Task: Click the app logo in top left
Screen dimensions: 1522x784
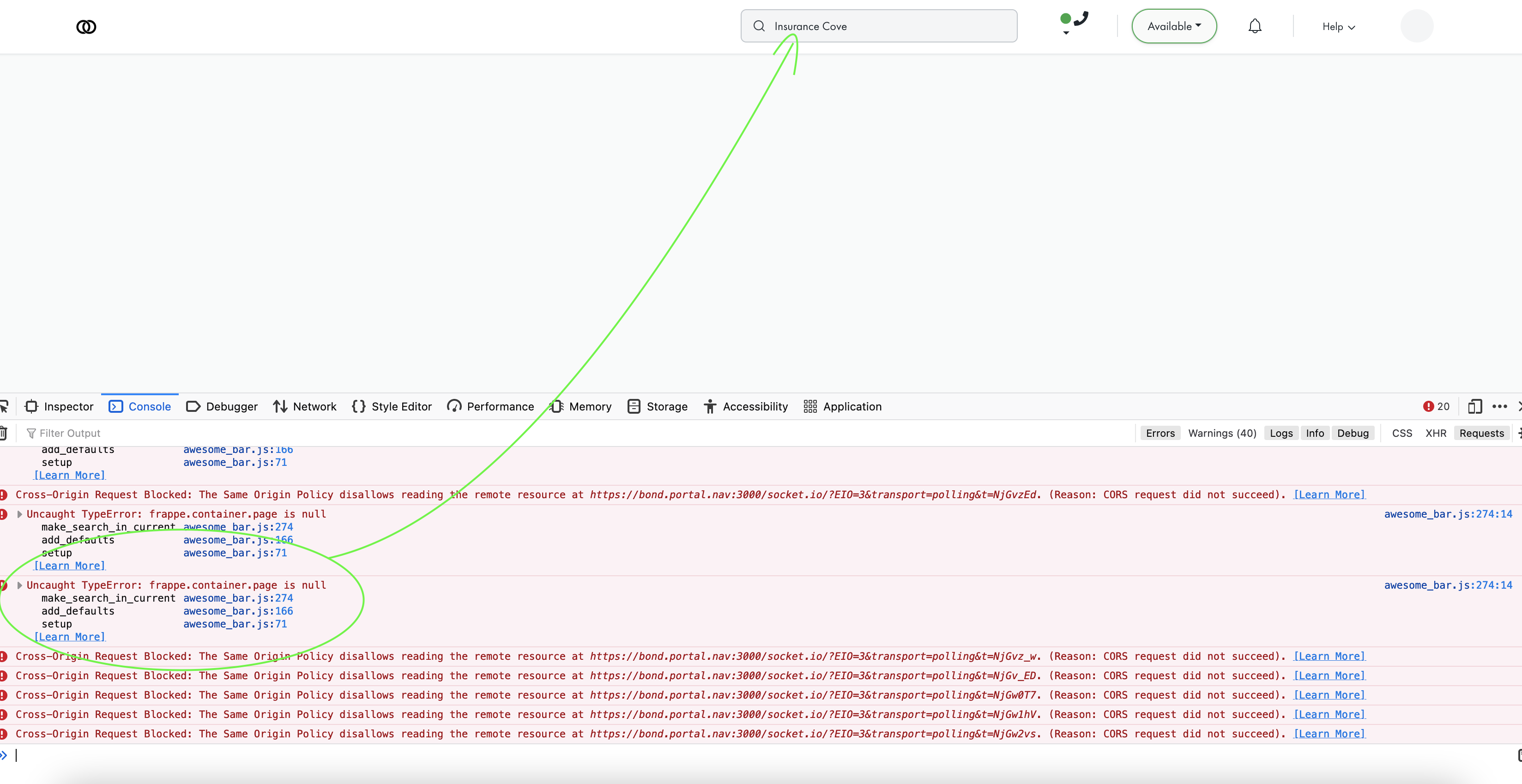Action: coord(86,26)
